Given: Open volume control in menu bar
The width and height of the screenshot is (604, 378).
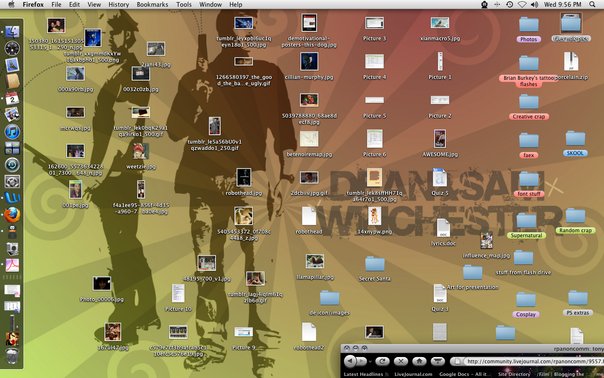Looking at the screenshot, I should 534,5.
